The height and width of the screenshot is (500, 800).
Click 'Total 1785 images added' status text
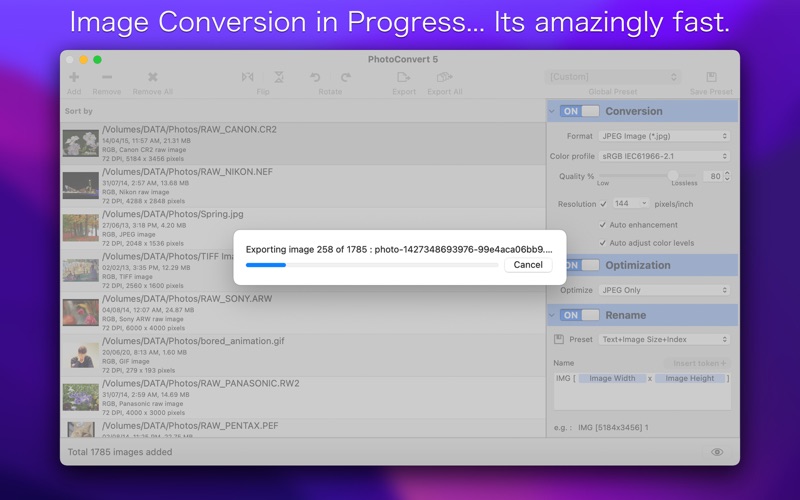[120, 452]
